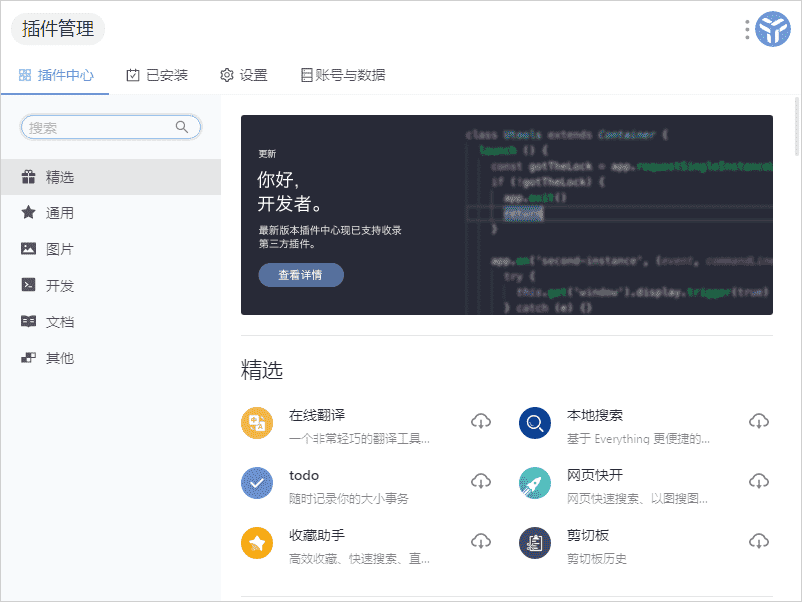This screenshot has height=602, width=802.
Task: Download the 收藏助手 plugin via cloud icon
Action: pyautogui.click(x=481, y=542)
